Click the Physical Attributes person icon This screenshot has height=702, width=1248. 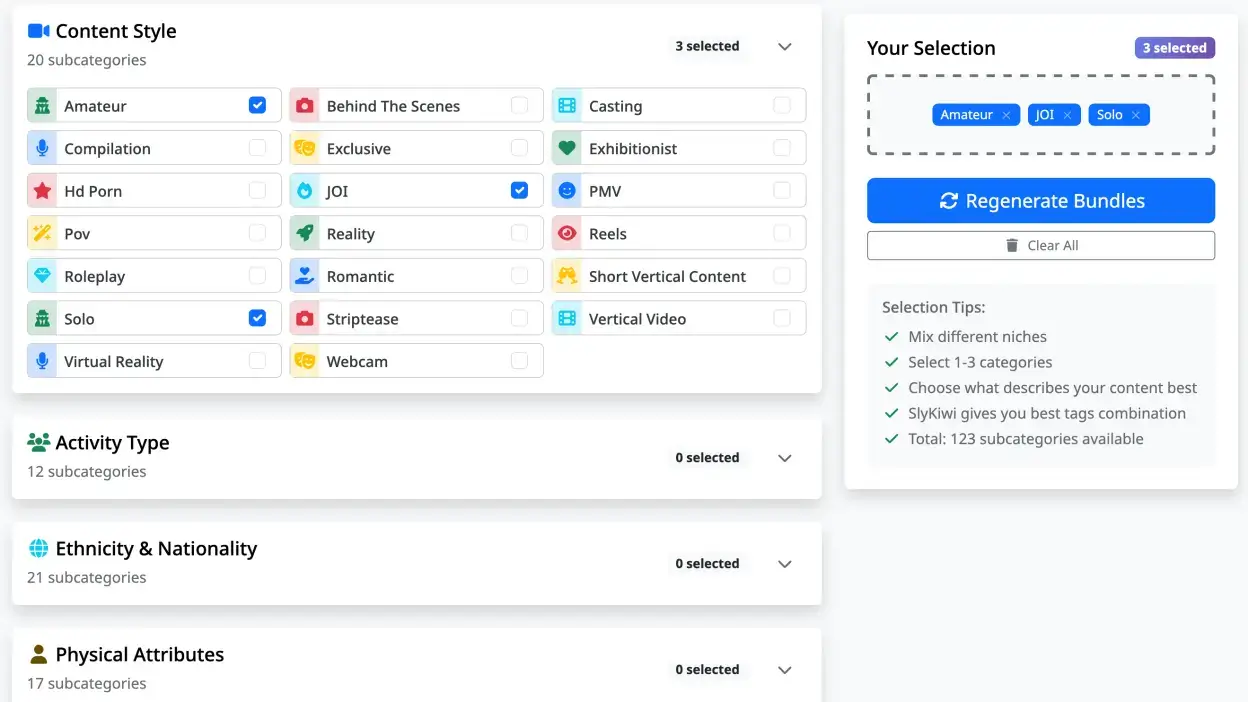[39, 654]
